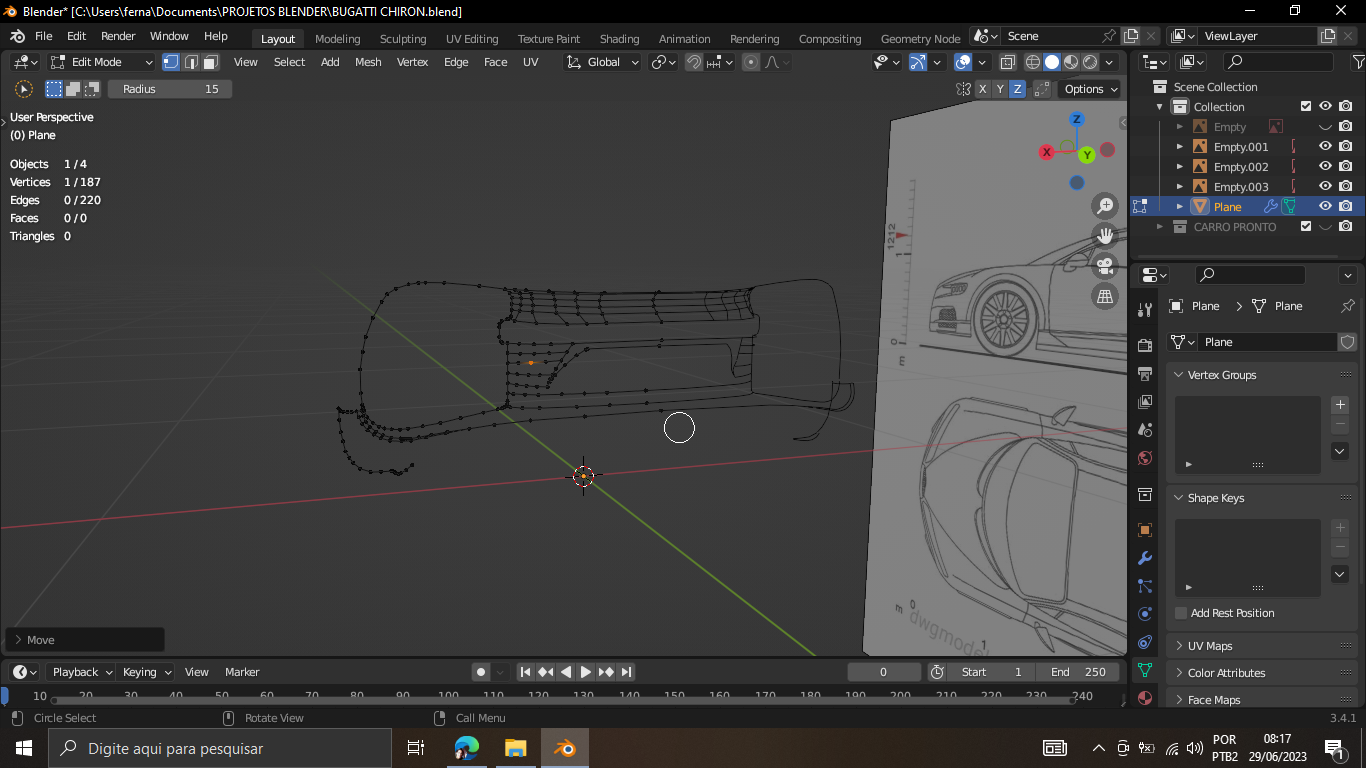This screenshot has width=1366, height=768.
Task: Switch to the Sculpting workspace tab
Action: 402,39
